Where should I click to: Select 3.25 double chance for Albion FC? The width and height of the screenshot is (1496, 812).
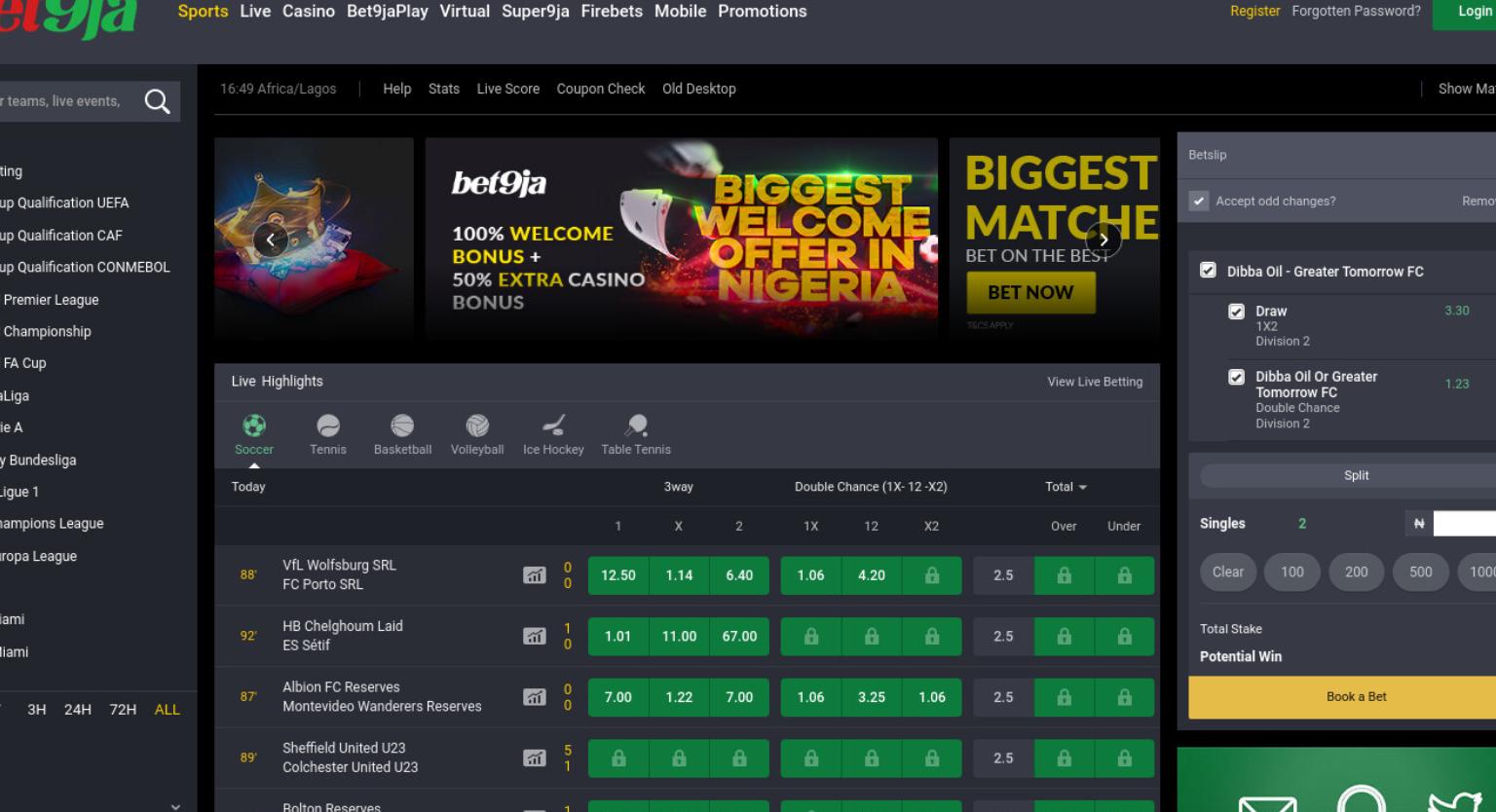pyautogui.click(x=872, y=697)
